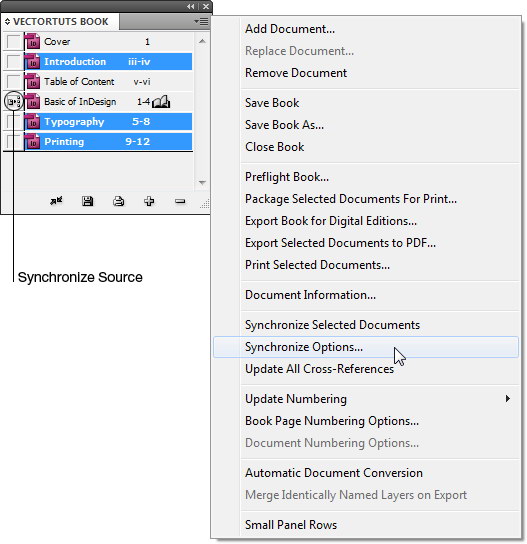
Task: Set Typography as synchronize source checkbox
Action: [x=14, y=122]
